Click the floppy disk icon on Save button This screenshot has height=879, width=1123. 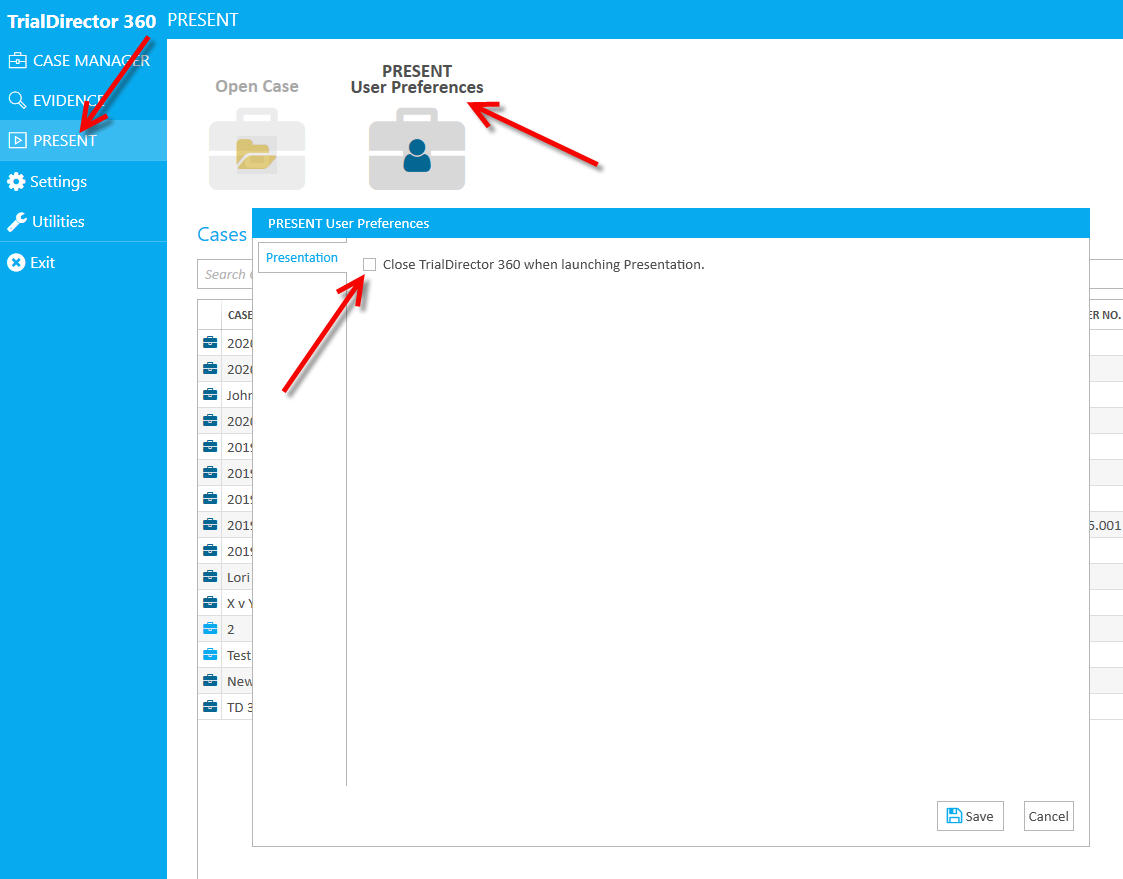point(954,815)
